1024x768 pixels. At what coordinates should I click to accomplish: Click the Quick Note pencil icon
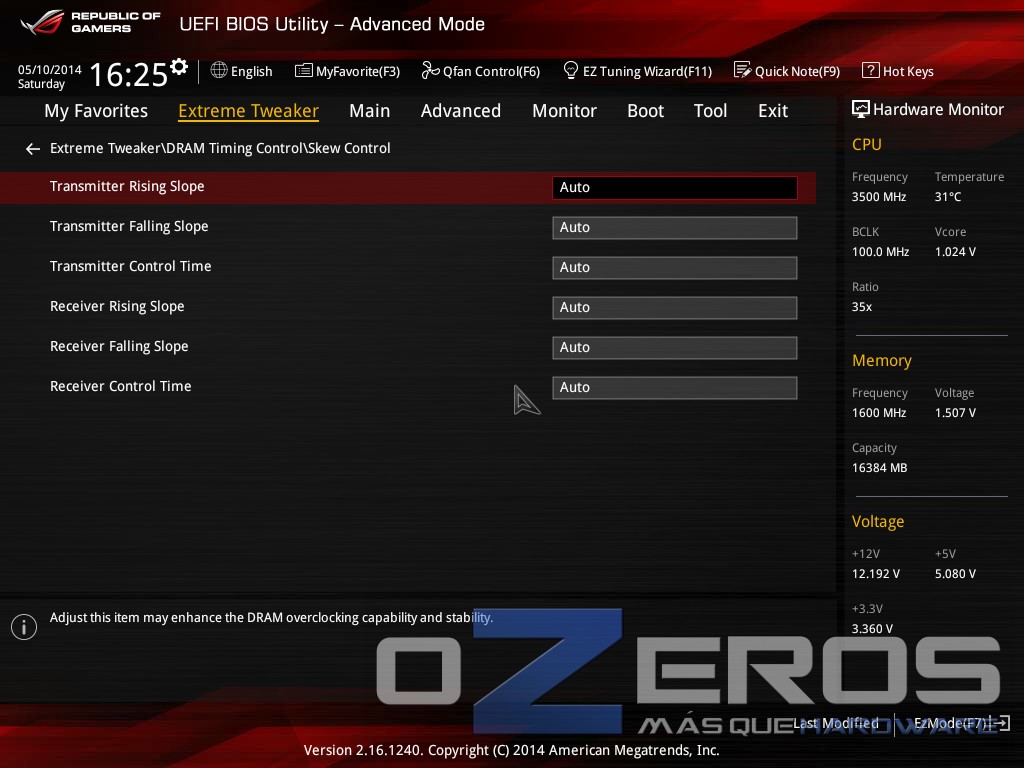(x=743, y=70)
